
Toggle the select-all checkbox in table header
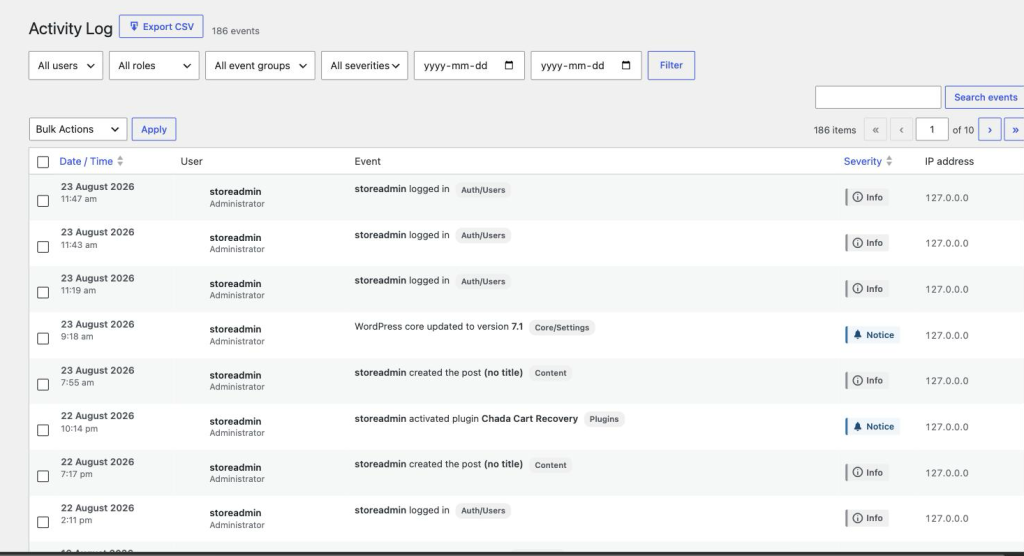[43, 162]
